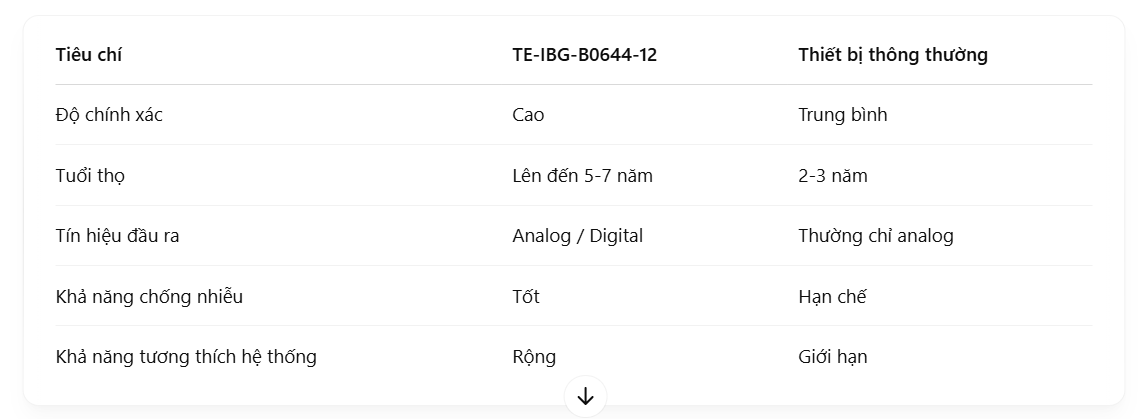
Task: Click the 'Tiêu chí' column header
Action: (89, 55)
